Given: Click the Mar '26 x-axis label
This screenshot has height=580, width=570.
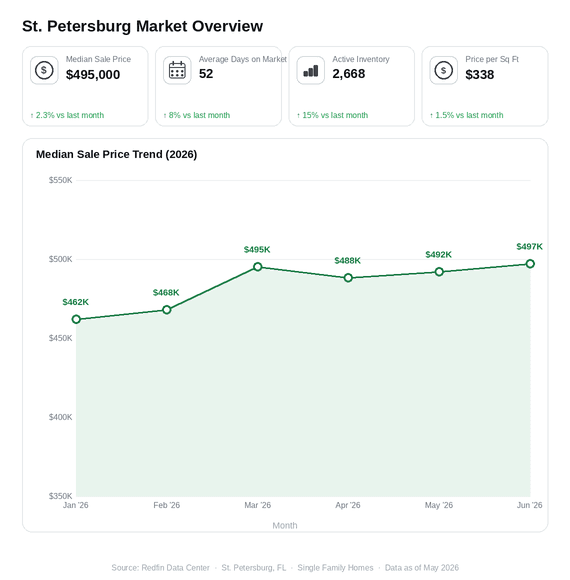Looking at the screenshot, I should [x=257, y=505].
